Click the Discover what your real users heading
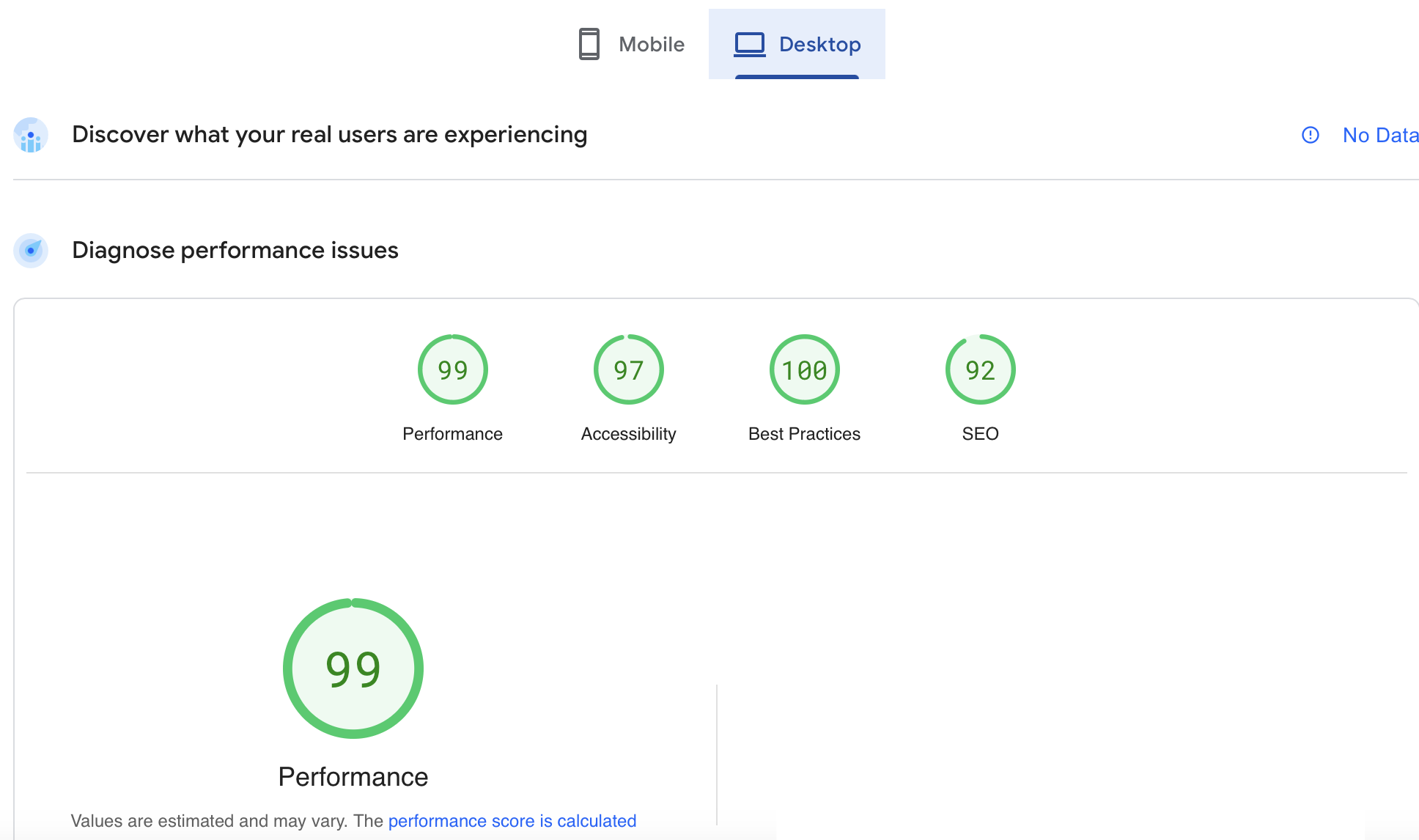The image size is (1419, 840). [x=330, y=135]
